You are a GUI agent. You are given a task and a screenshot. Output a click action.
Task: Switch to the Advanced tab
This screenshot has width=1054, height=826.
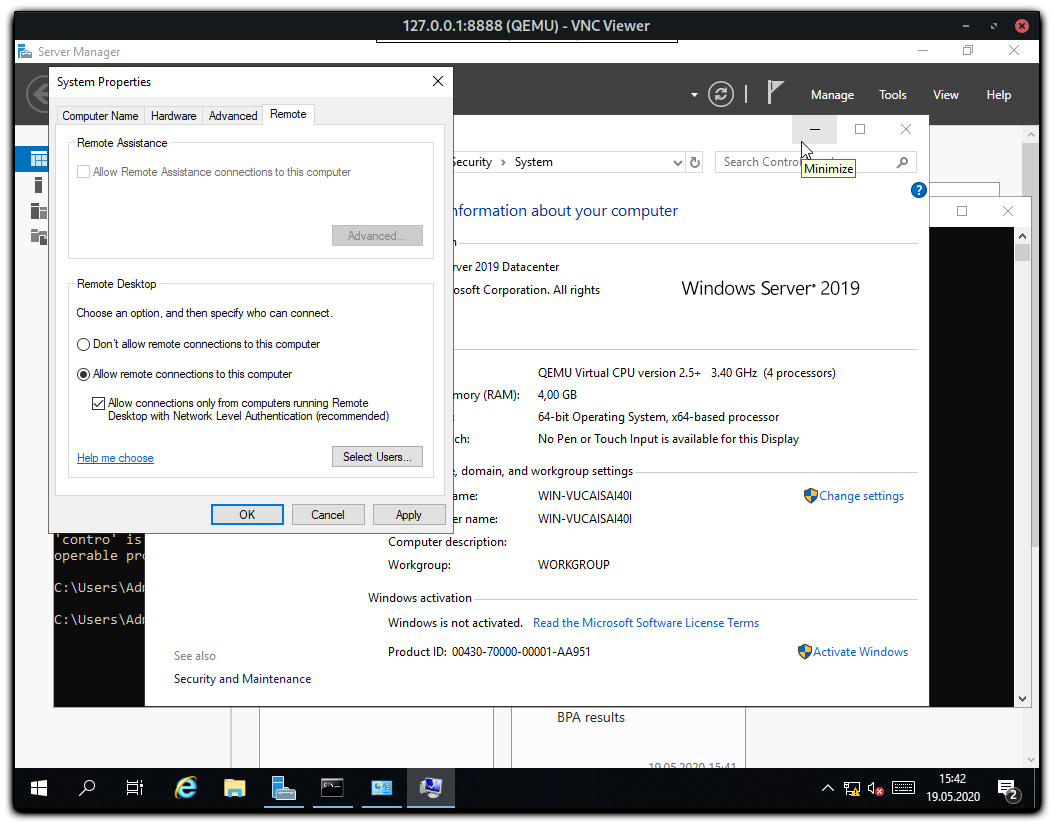point(233,116)
